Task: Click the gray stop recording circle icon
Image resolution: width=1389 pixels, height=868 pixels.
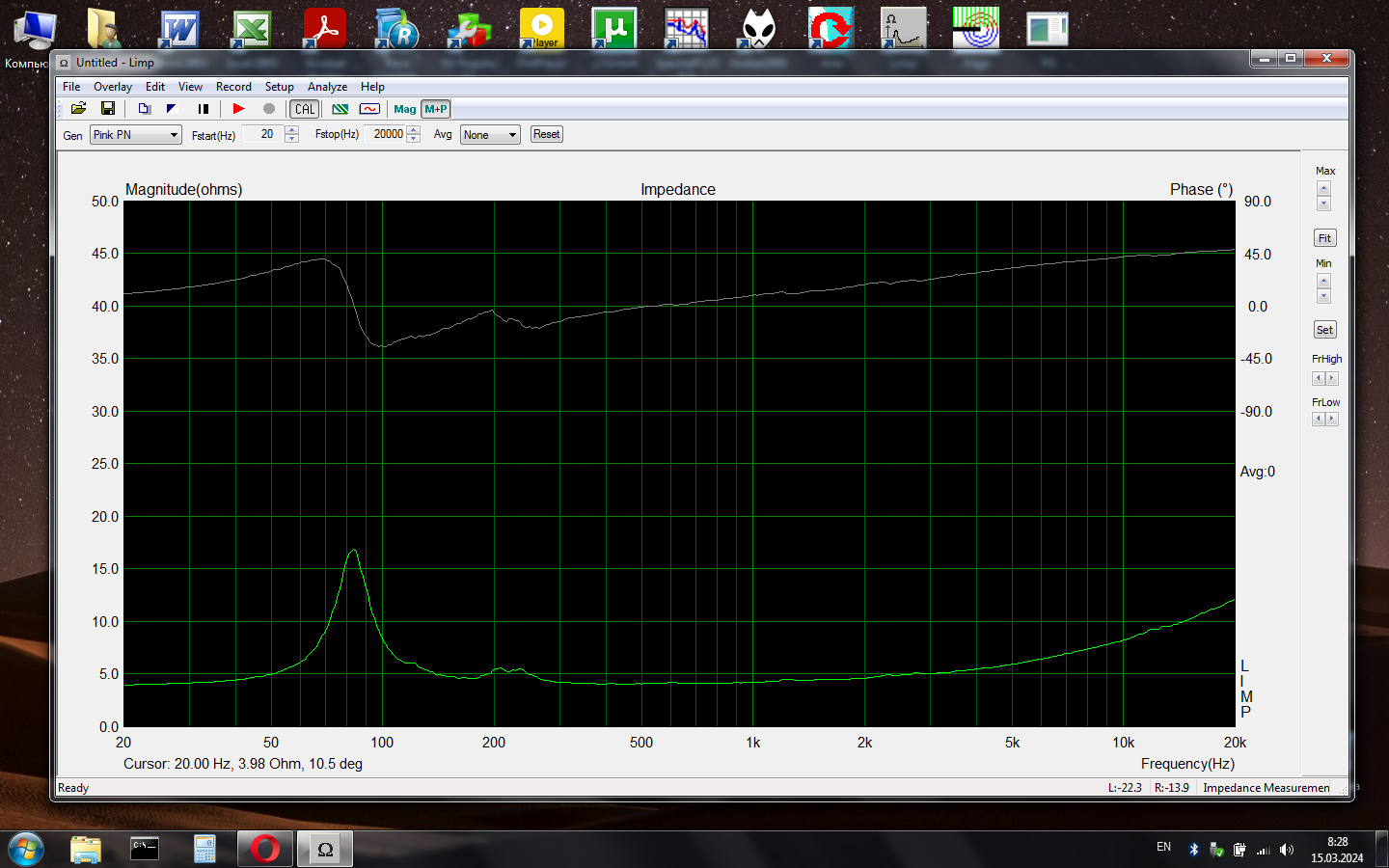Action: tap(269, 109)
